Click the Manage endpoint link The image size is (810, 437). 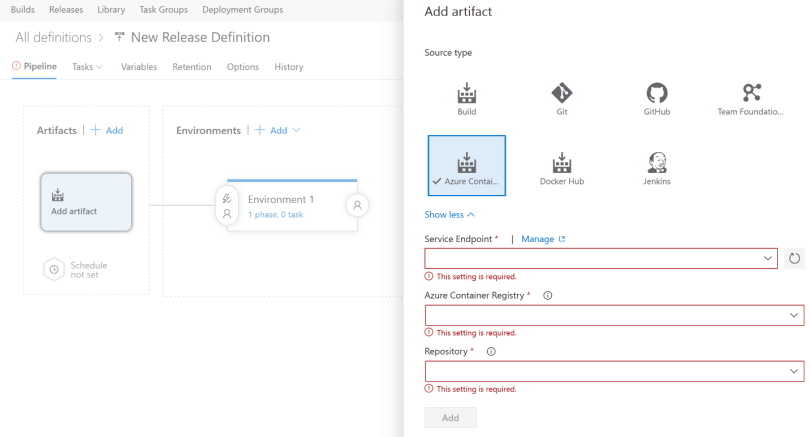pyautogui.click(x=543, y=239)
